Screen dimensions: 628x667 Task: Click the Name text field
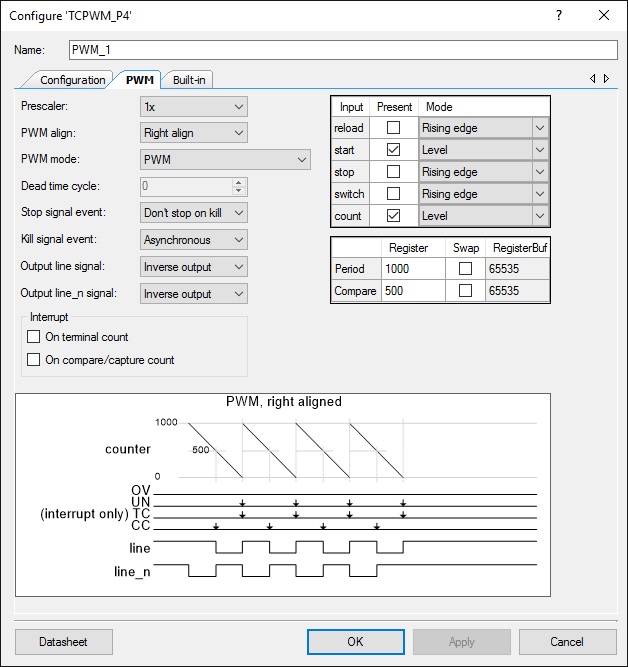342,50
